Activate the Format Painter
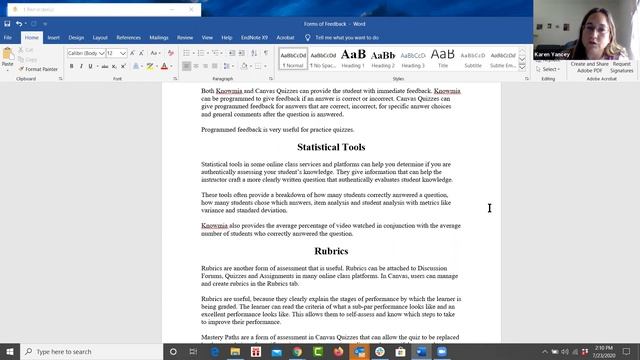This screenshot has height=360, width=640. pos(38,69)
